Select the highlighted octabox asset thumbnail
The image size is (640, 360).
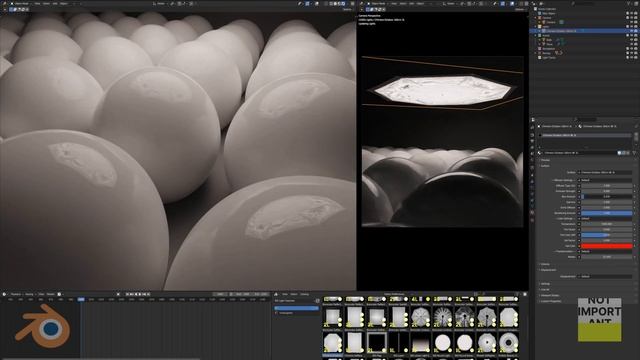click(333, 342)
